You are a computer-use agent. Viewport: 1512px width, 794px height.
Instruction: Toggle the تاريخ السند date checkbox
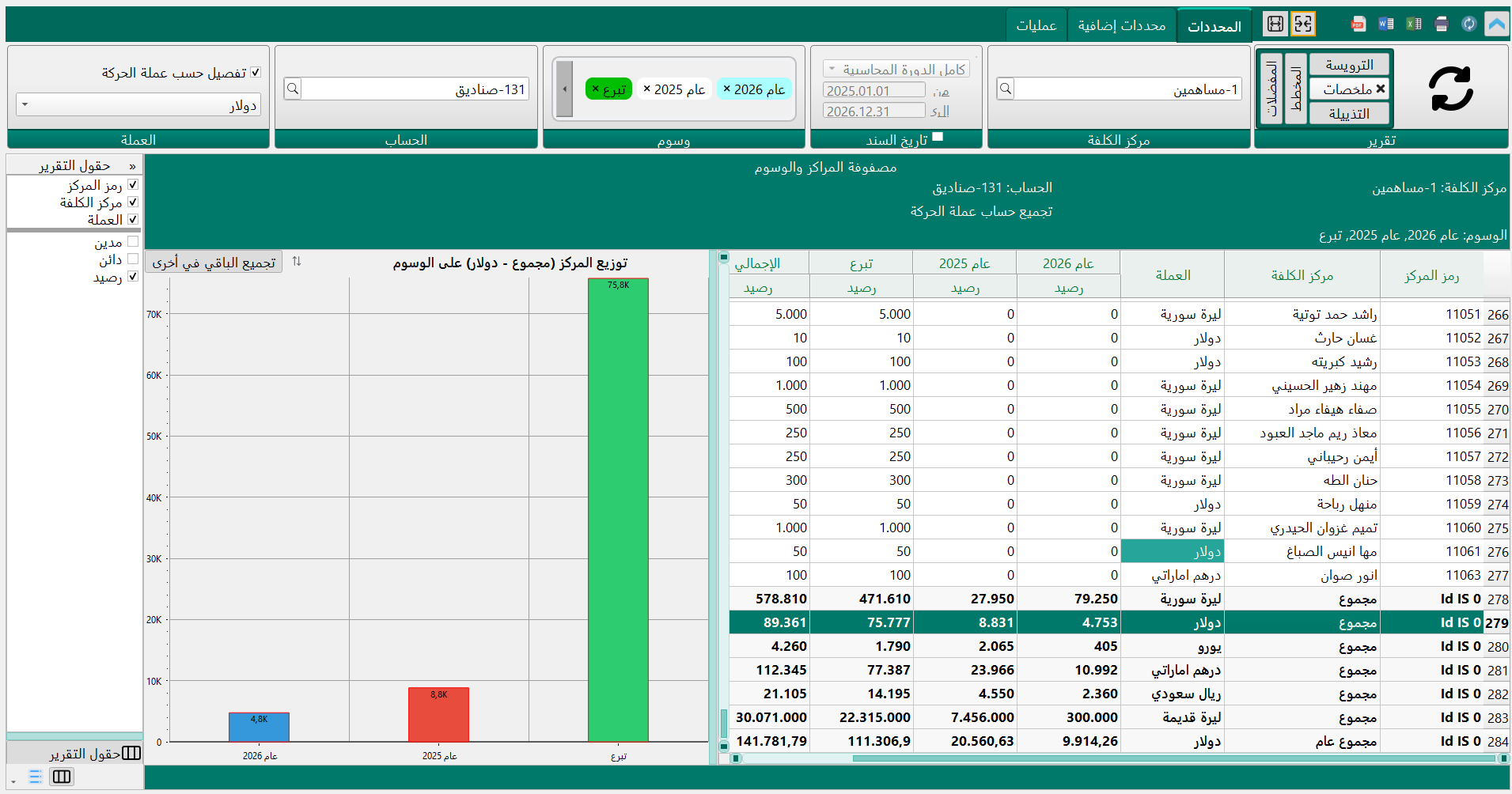pyautogui.click(x=938, y=137)
